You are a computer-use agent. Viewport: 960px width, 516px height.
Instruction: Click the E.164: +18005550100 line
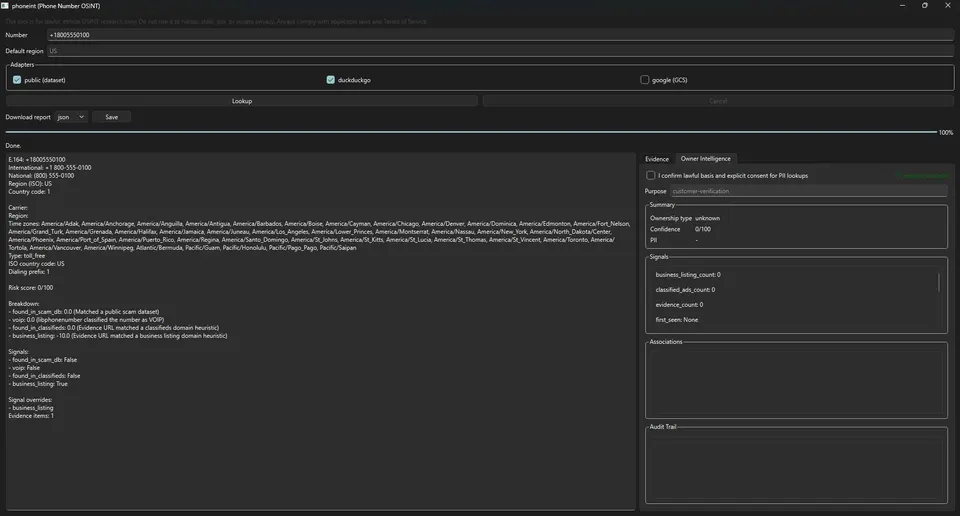point(37,159)
